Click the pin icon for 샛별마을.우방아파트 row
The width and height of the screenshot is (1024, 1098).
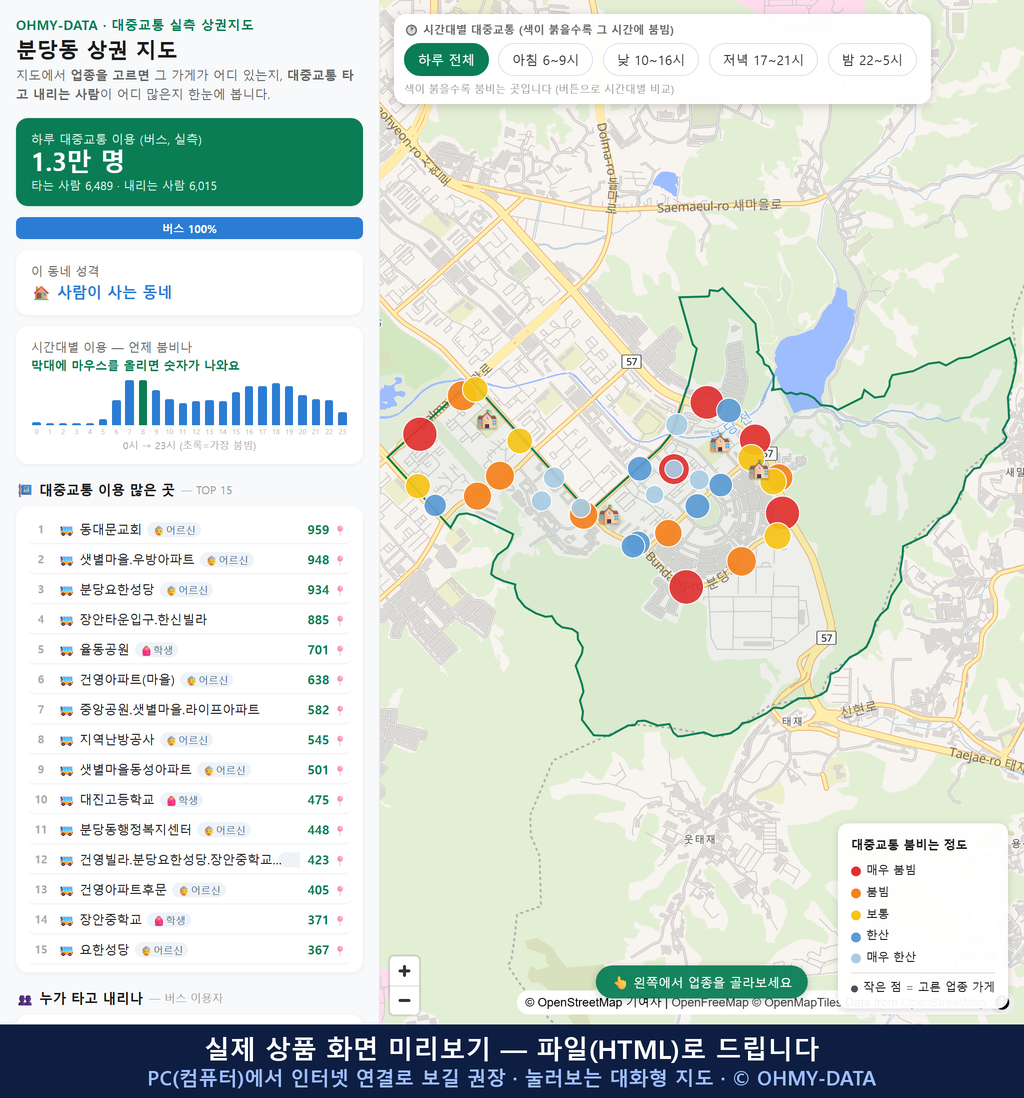[340, 560]
